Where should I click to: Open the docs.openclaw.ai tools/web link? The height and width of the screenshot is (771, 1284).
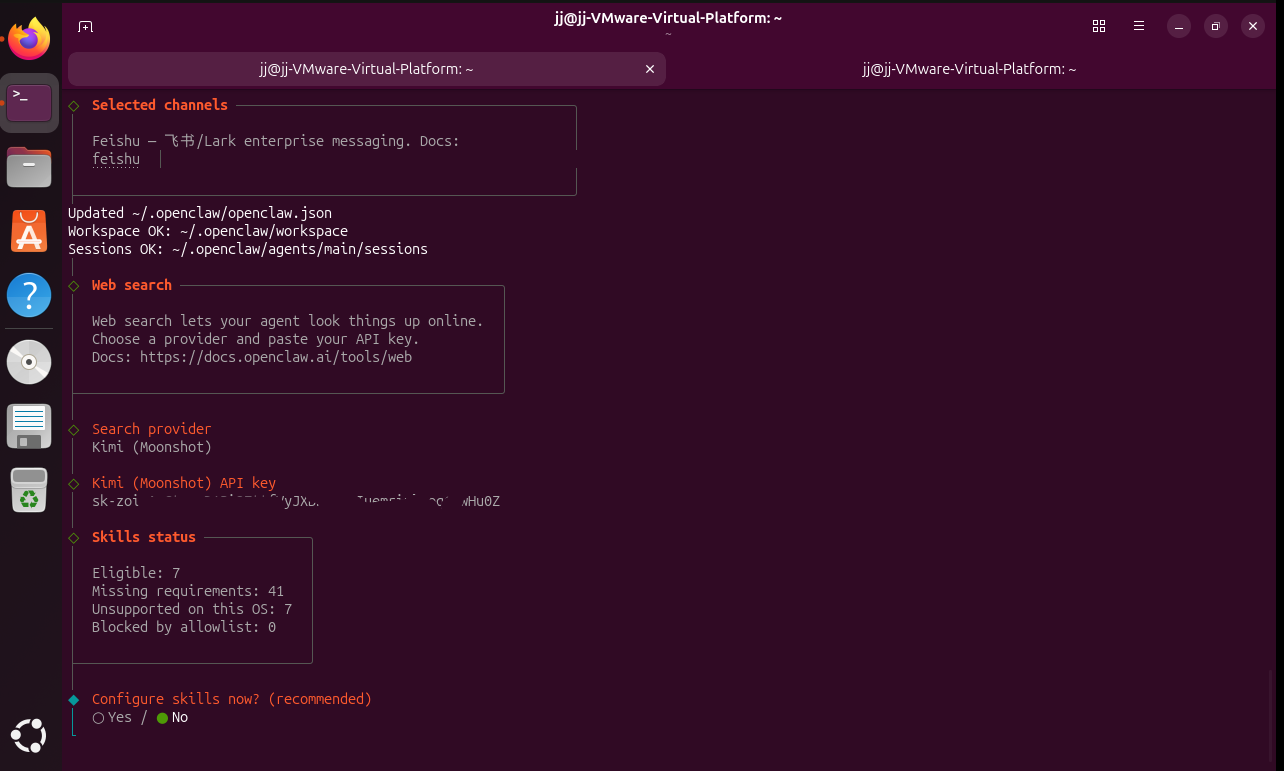[x=275, y=357]
